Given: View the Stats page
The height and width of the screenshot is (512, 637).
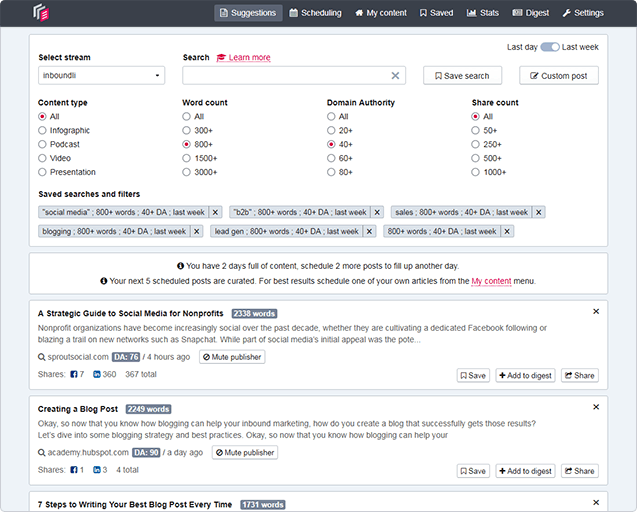Looking at the screenshot, I should click(483, 13).
